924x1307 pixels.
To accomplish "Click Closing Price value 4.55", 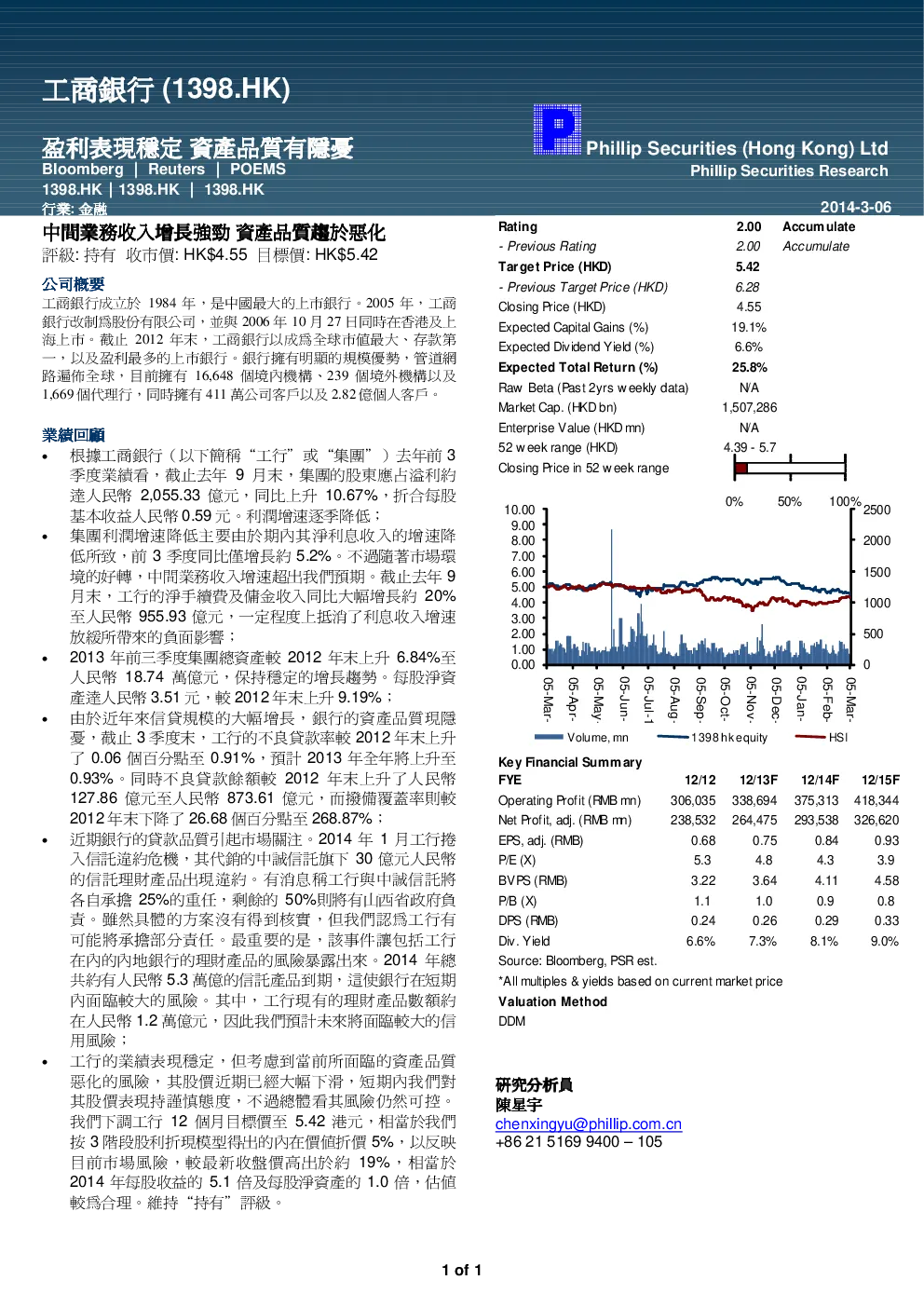I will click(x=749, y=306).
